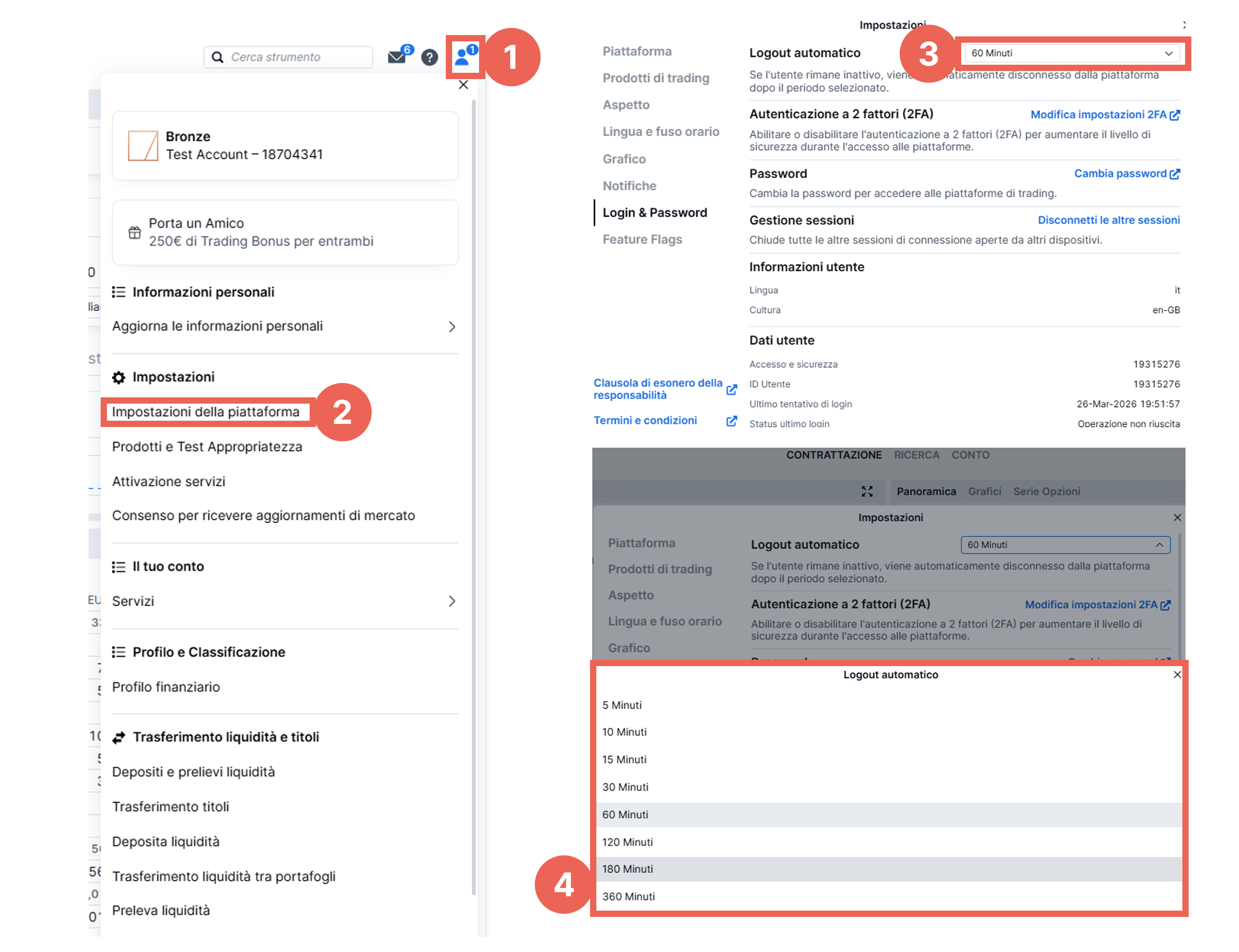Viewport: 1239px width, 952px height.
Task: Click Disconnetti le altre sessioni link
Action: point(1108,220)
